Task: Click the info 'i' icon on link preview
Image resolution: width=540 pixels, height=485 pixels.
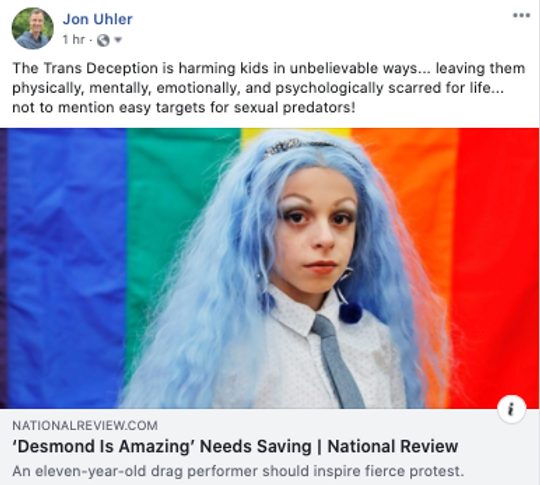Action: 511,409
